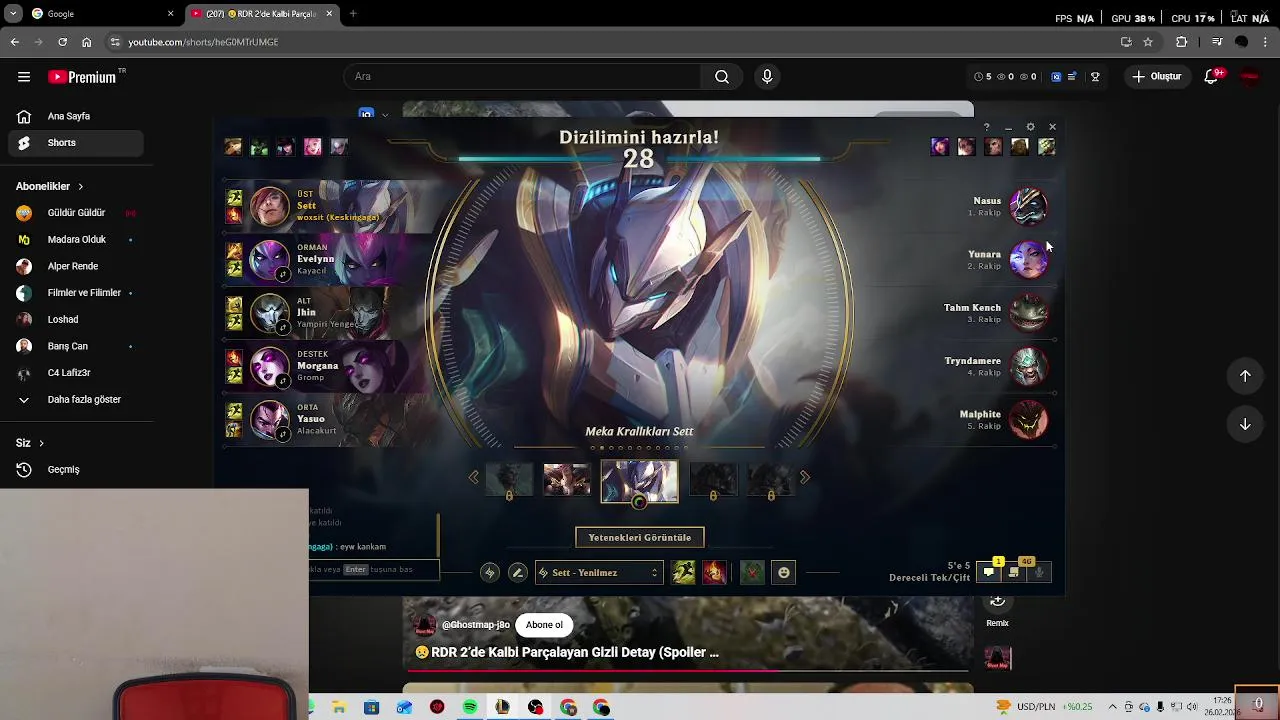Bookmark this page with star icon
The image size is (1280, 720).
point(1148,42)
